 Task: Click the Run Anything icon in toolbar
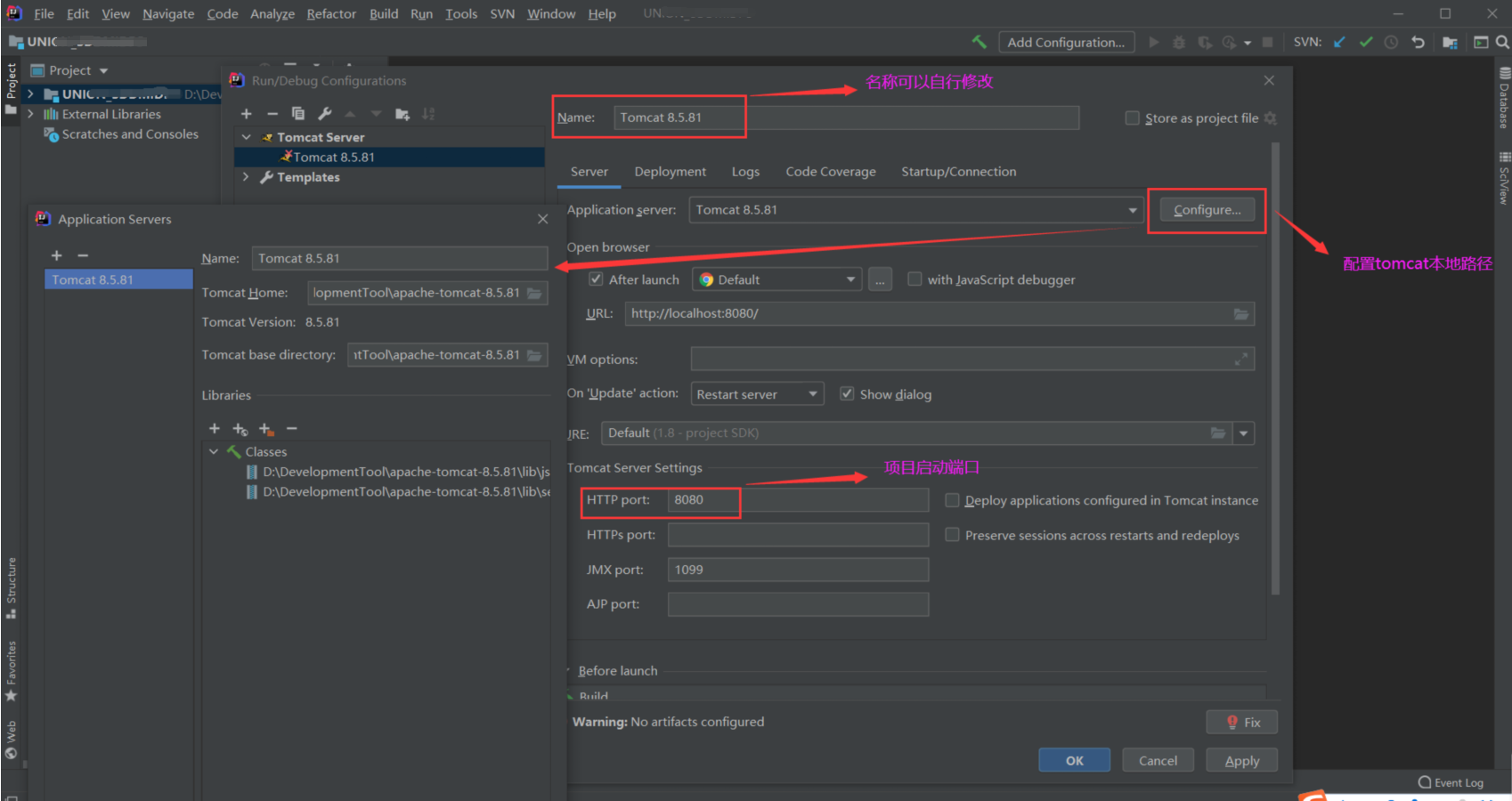(1481, 42)
